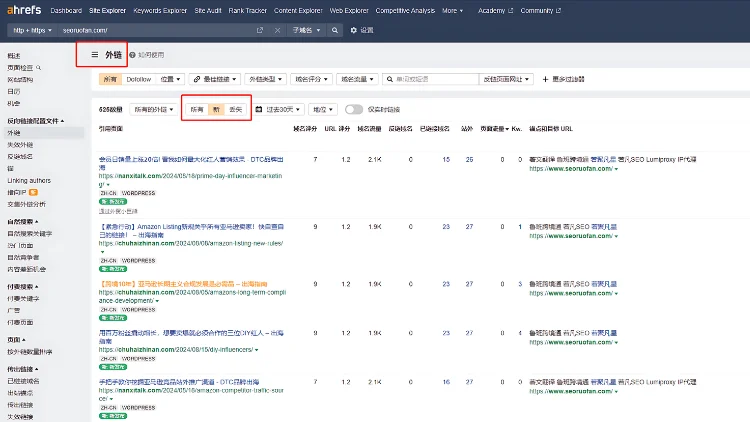Open the 子域名 mode dropdown
This screenshot has width=750, height=422.
click(x=306, y=30)
